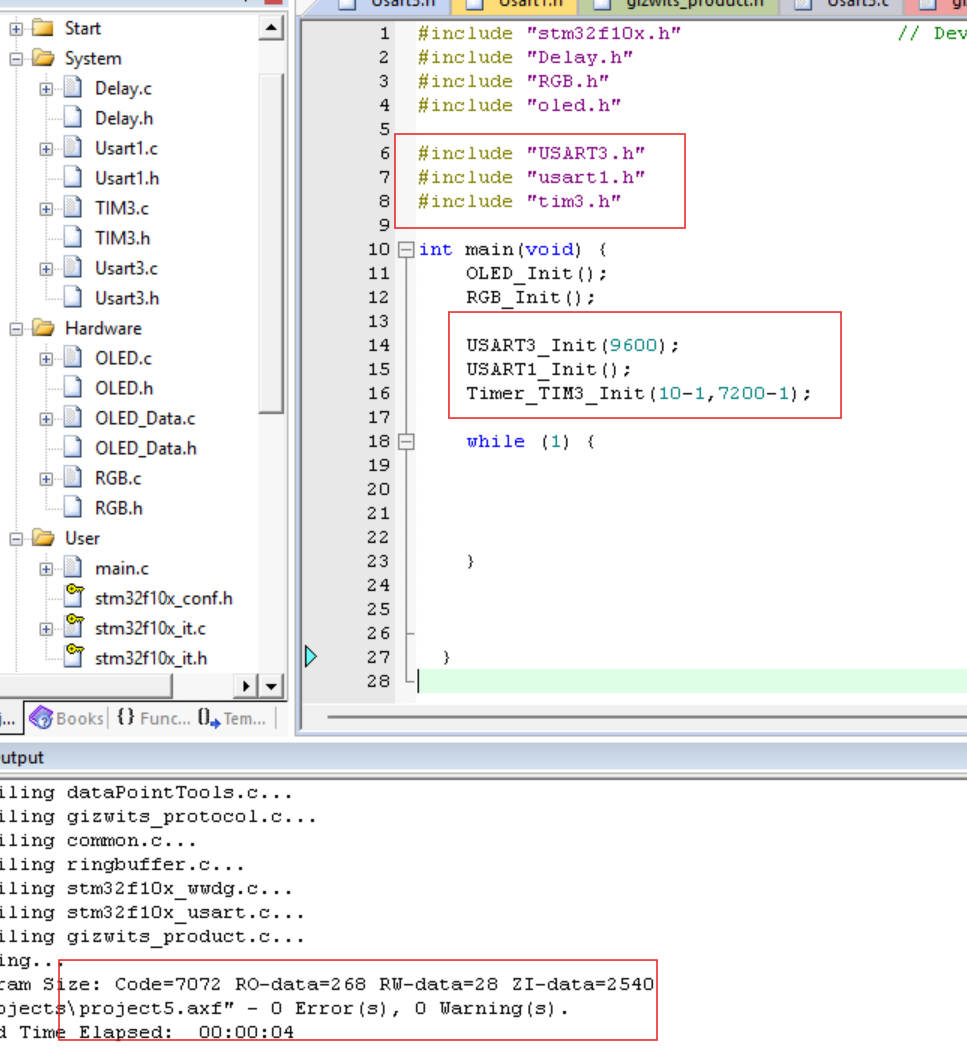
Task: Expand main.c file node
Action: click(x=46, y=569)
